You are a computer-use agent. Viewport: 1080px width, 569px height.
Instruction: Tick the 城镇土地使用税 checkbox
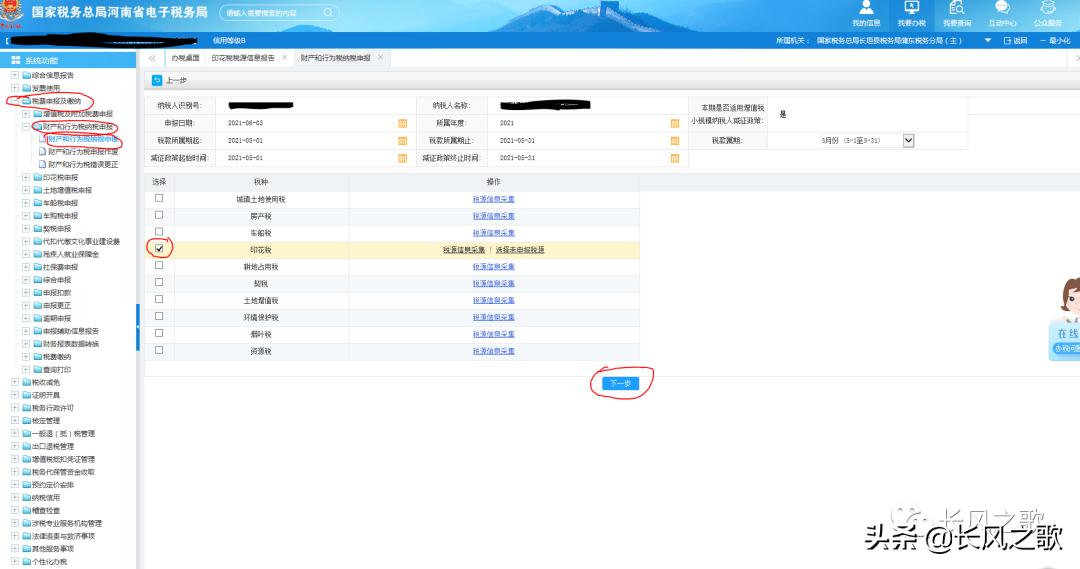click(159, 198)
